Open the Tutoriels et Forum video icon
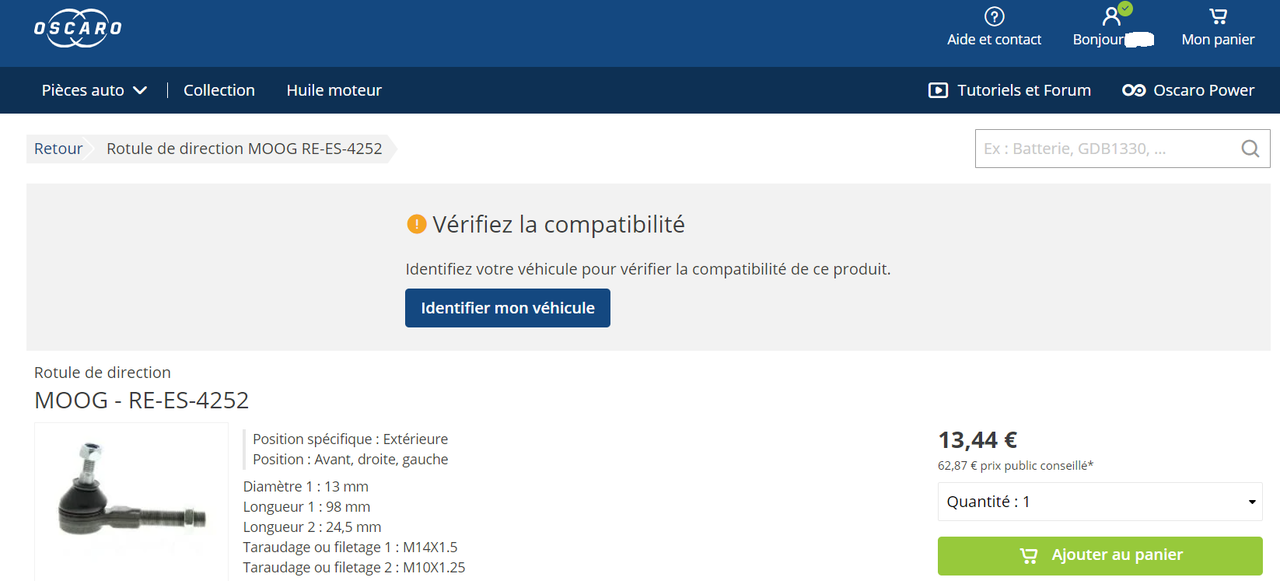The width and height of the screenshot is (1280, 581). (x=938, y=90)
